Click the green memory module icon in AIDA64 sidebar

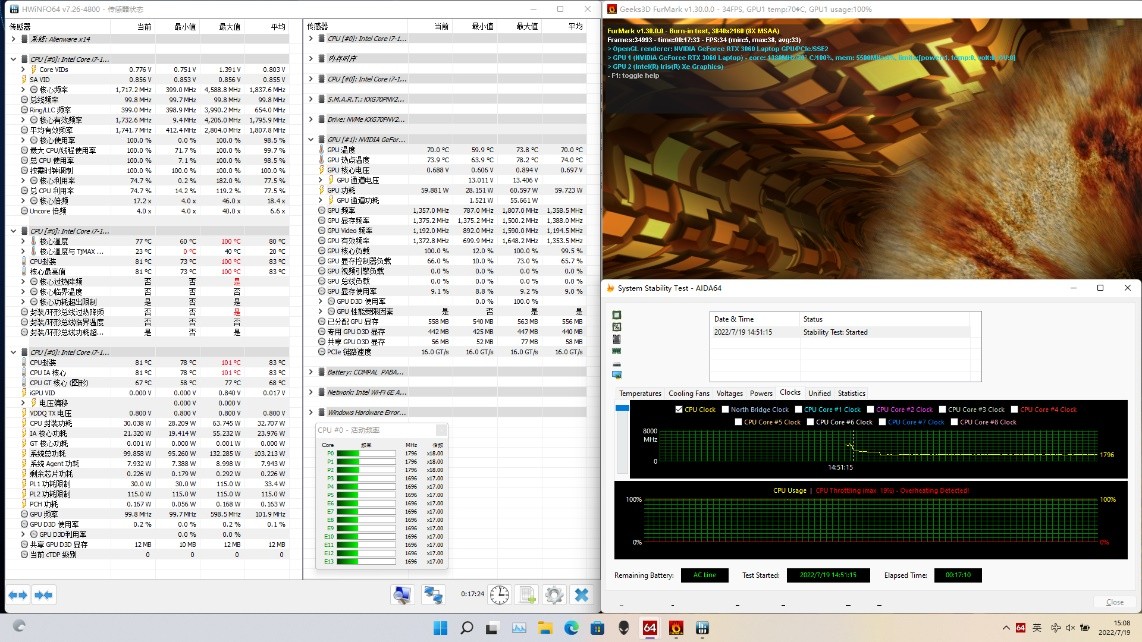[617, 350]
